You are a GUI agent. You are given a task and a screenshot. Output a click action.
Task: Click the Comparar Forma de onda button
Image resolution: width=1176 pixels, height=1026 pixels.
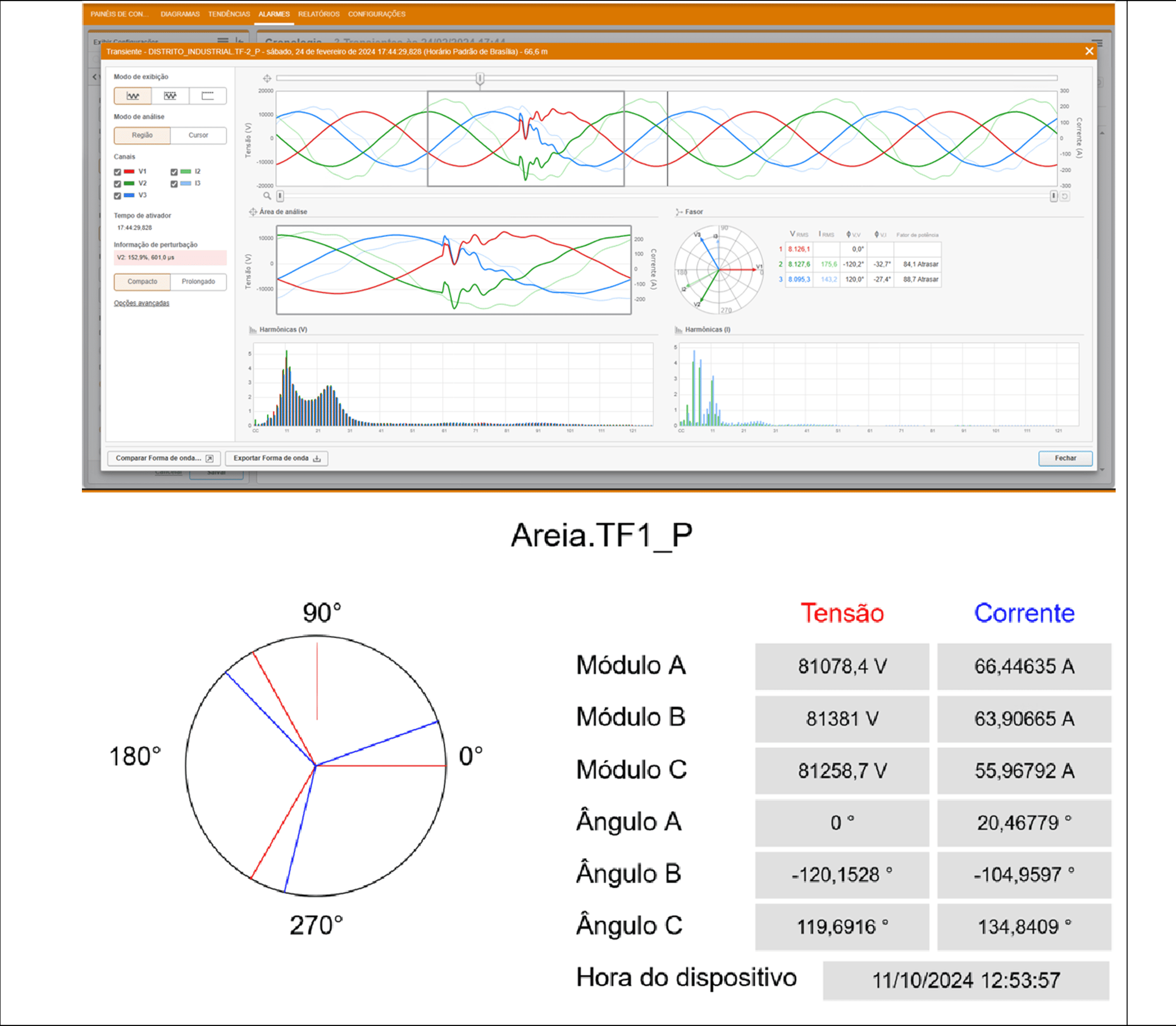(x=164, y=458)
